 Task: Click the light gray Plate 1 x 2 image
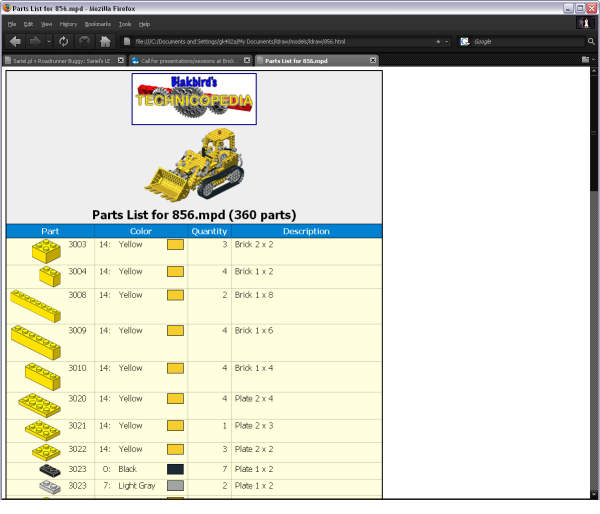[50, 487]
